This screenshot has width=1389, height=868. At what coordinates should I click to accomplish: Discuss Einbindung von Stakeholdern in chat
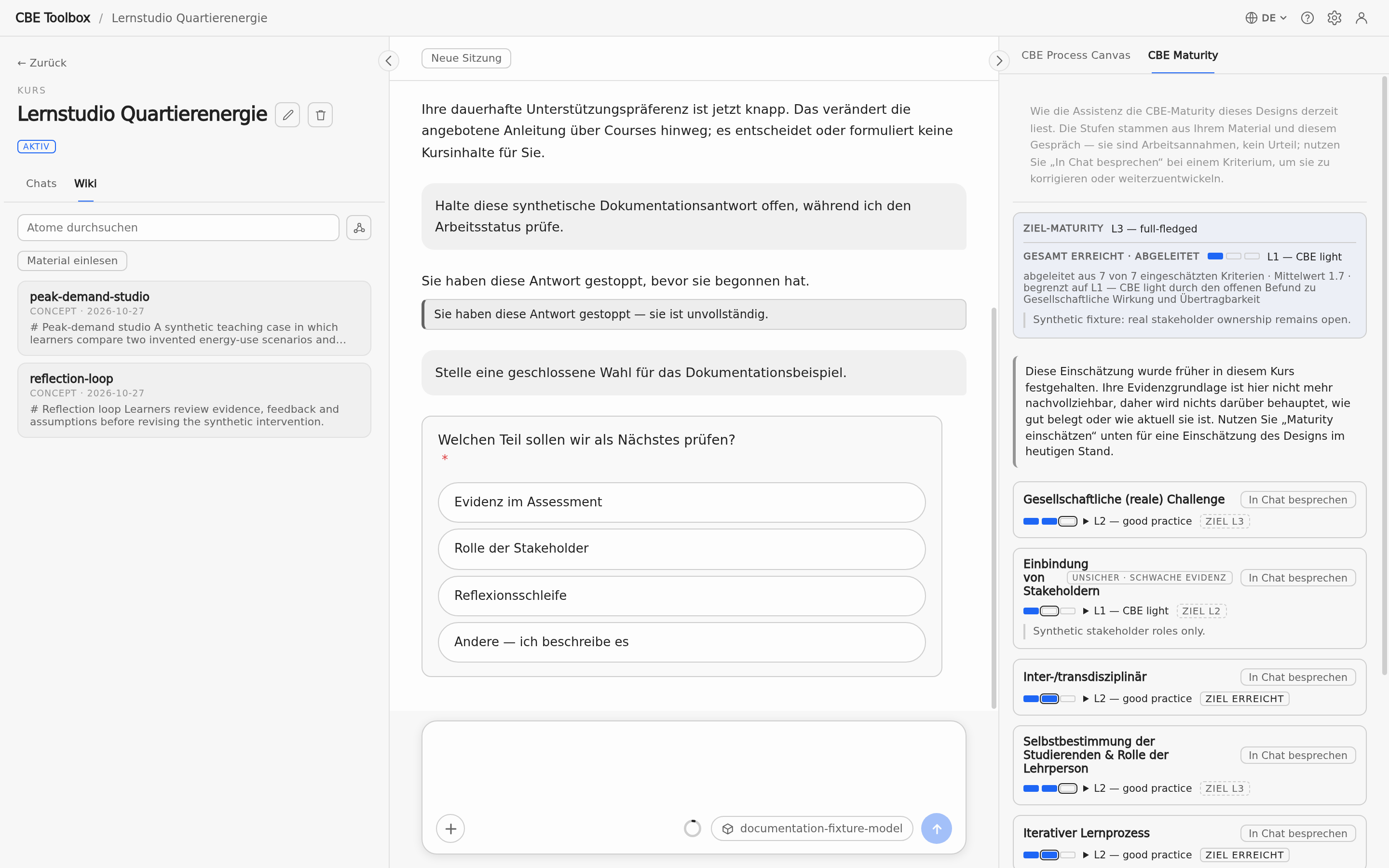(x=1298, y=578)
